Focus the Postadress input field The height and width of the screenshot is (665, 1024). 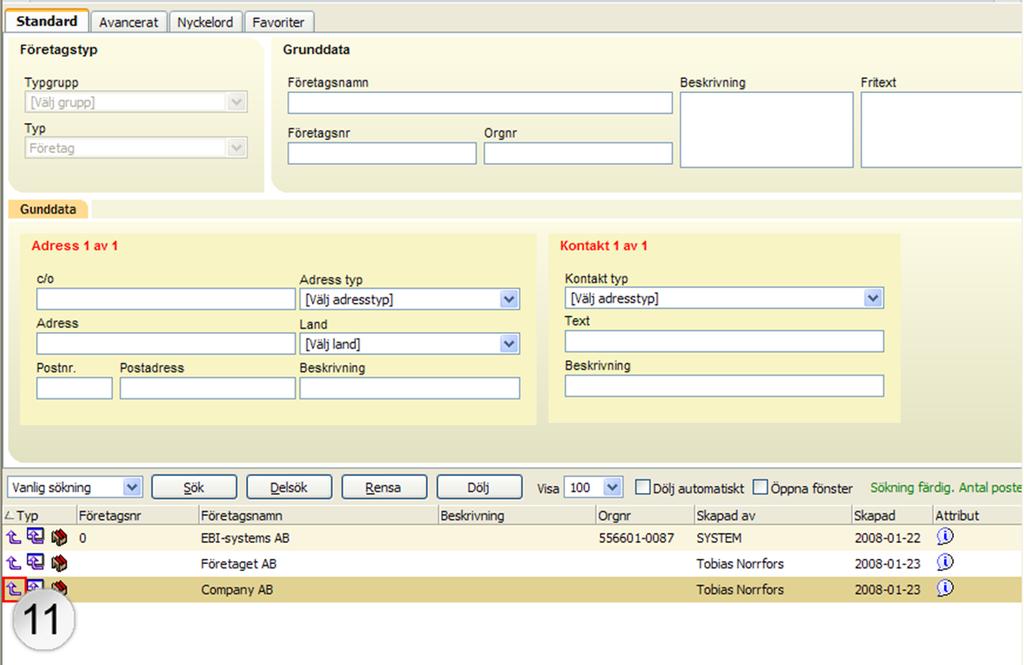click(208, 388)
